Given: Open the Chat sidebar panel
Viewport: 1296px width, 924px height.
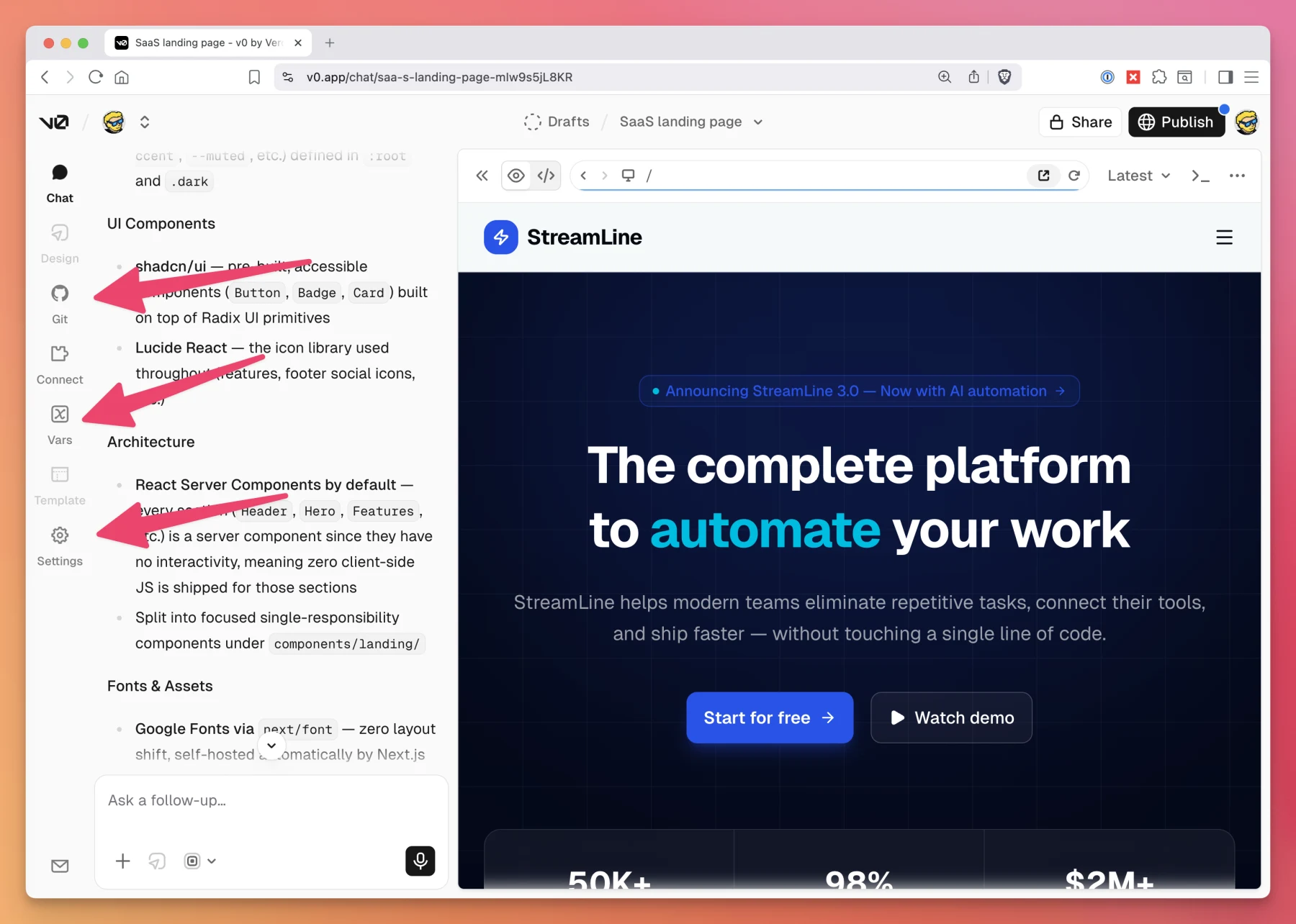Looking at the screenshot, I should click(x=60, y=184).
